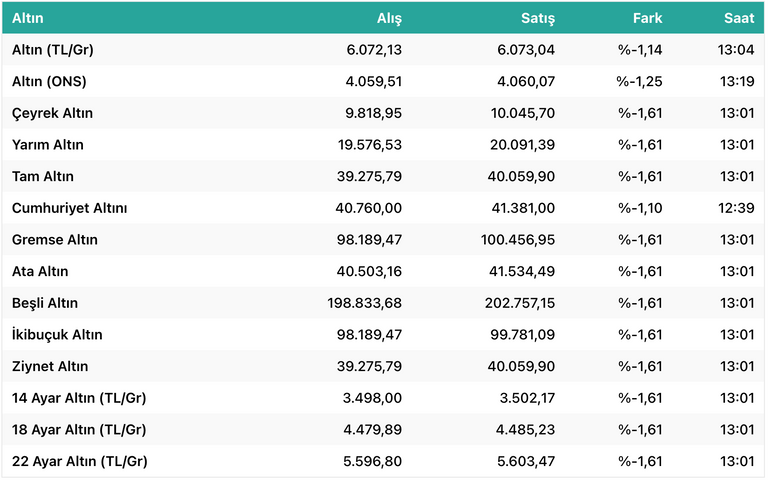The image size is (770, 485).
Task: Click the Satış column header
Action: click(x=538, y=18)
